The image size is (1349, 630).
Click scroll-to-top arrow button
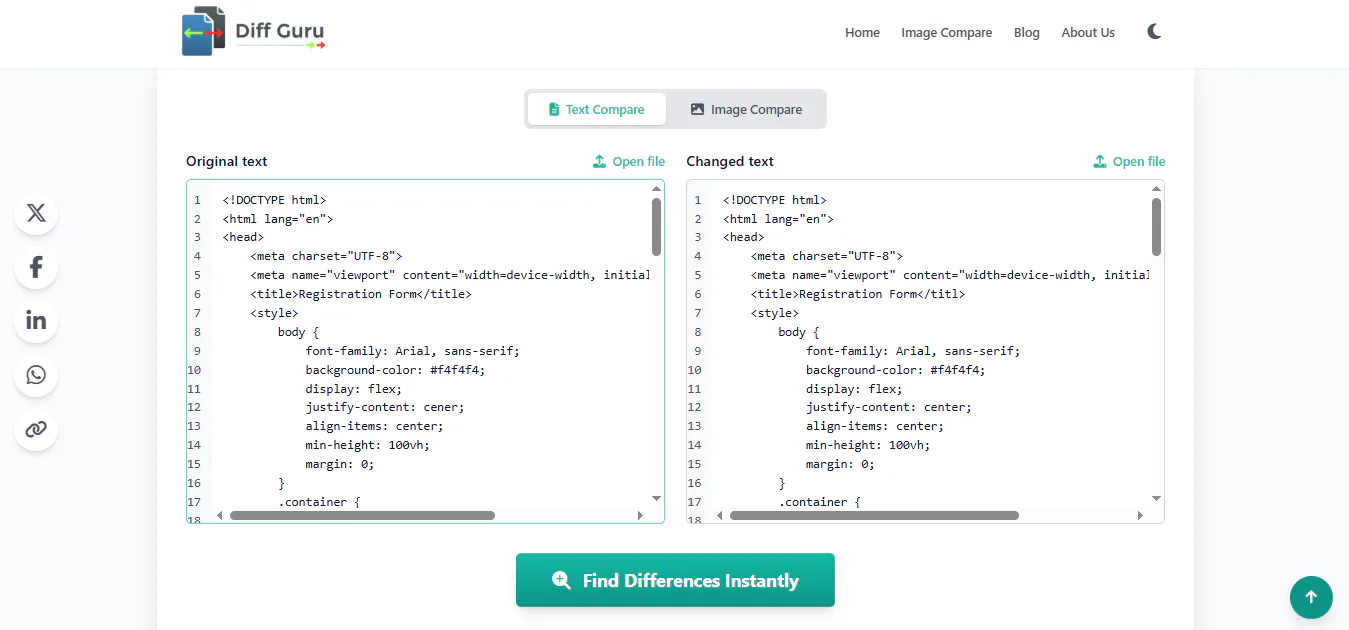pyautogui.click(x=1311, y=597)
